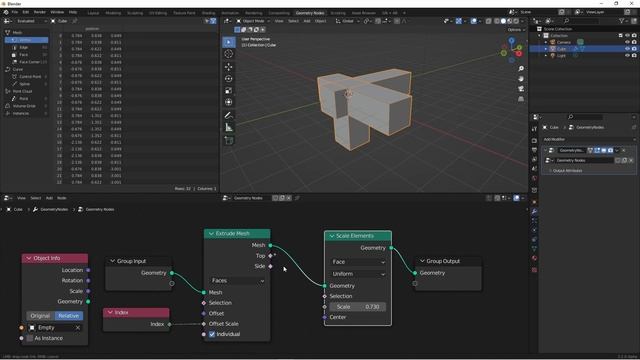Screen dimensions: 640x360
Task: Toggle render camera icon for Cube in outliner
Action: click(634, 49)
